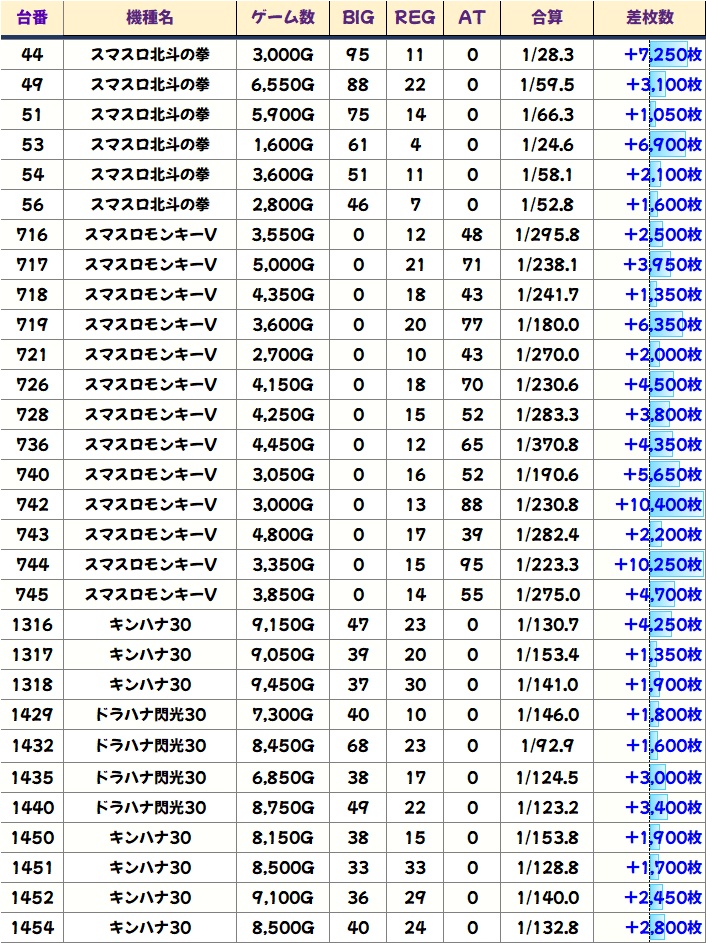Click the 9,450G game count cell

(x=283, y=685)
